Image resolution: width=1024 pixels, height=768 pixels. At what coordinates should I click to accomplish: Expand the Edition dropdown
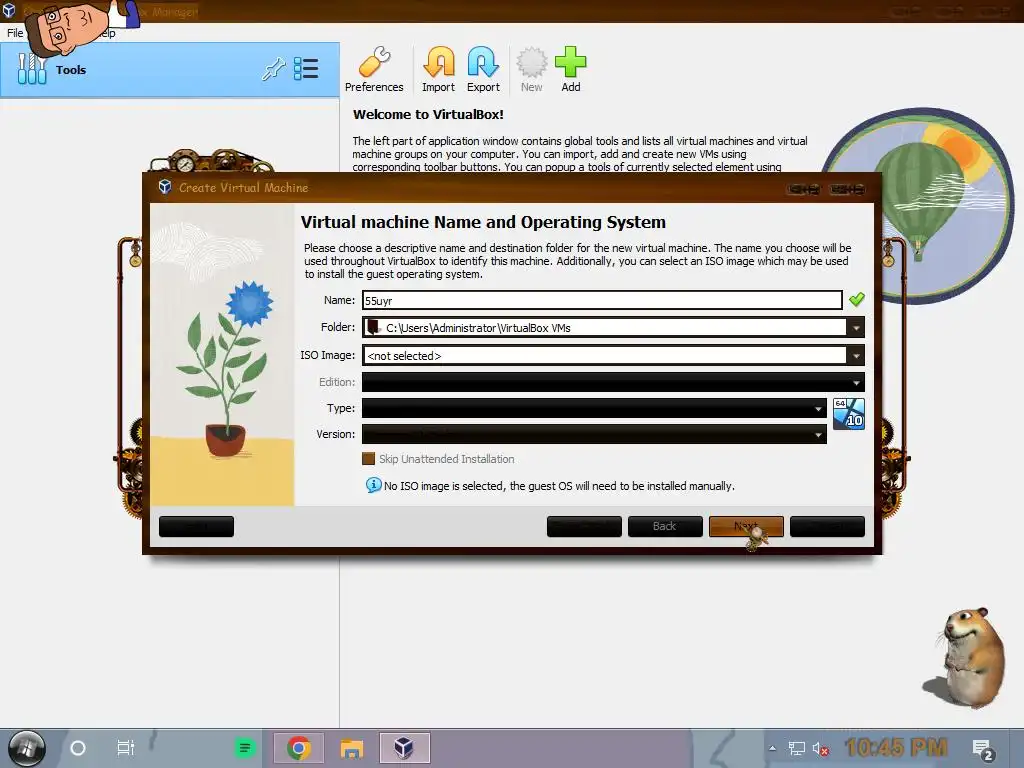[x=856, y=382]
